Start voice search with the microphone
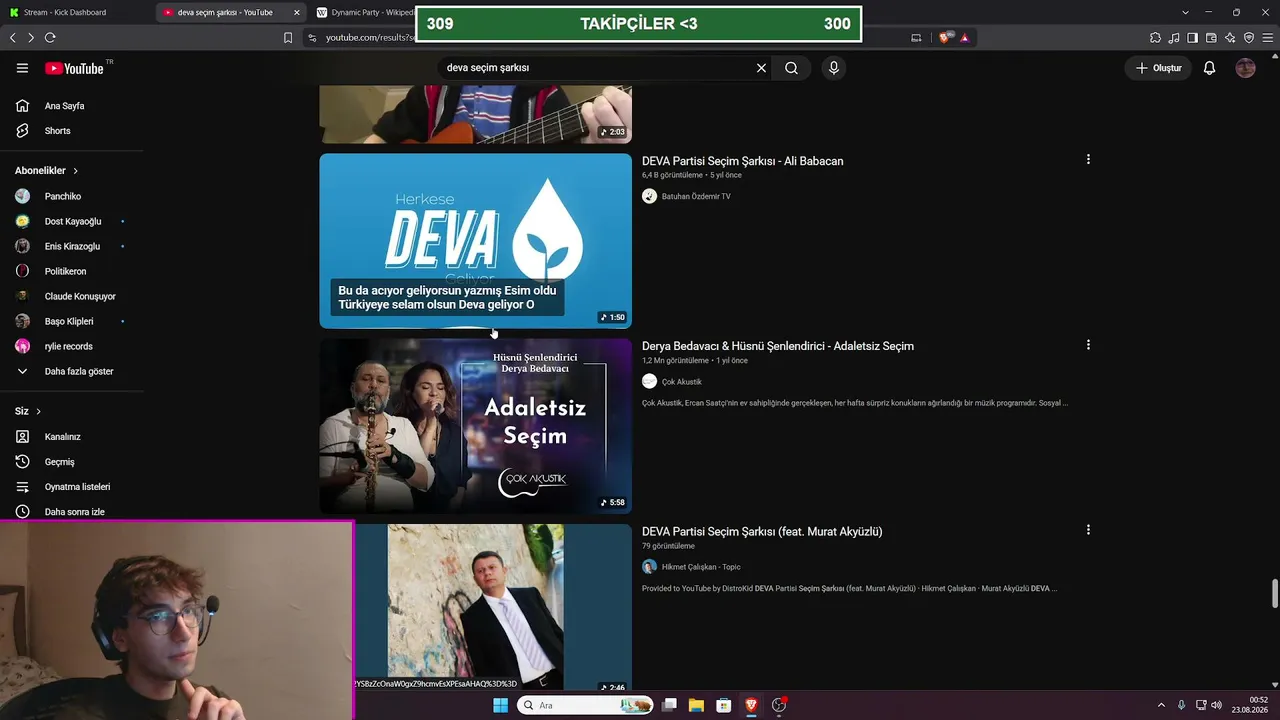 [x=834, y=68]
